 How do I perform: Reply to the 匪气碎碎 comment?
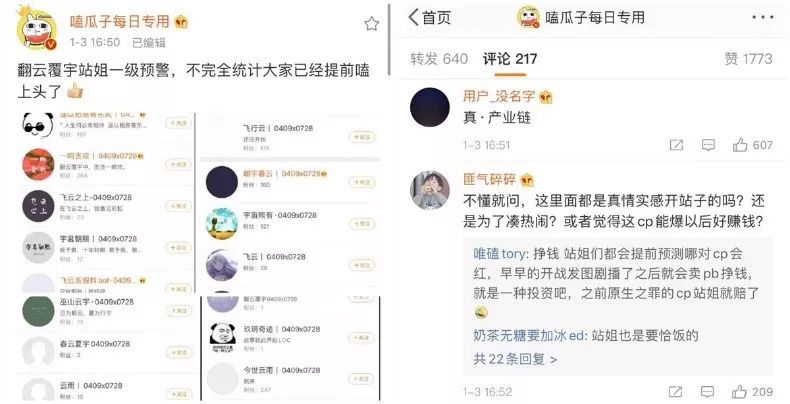707,391
